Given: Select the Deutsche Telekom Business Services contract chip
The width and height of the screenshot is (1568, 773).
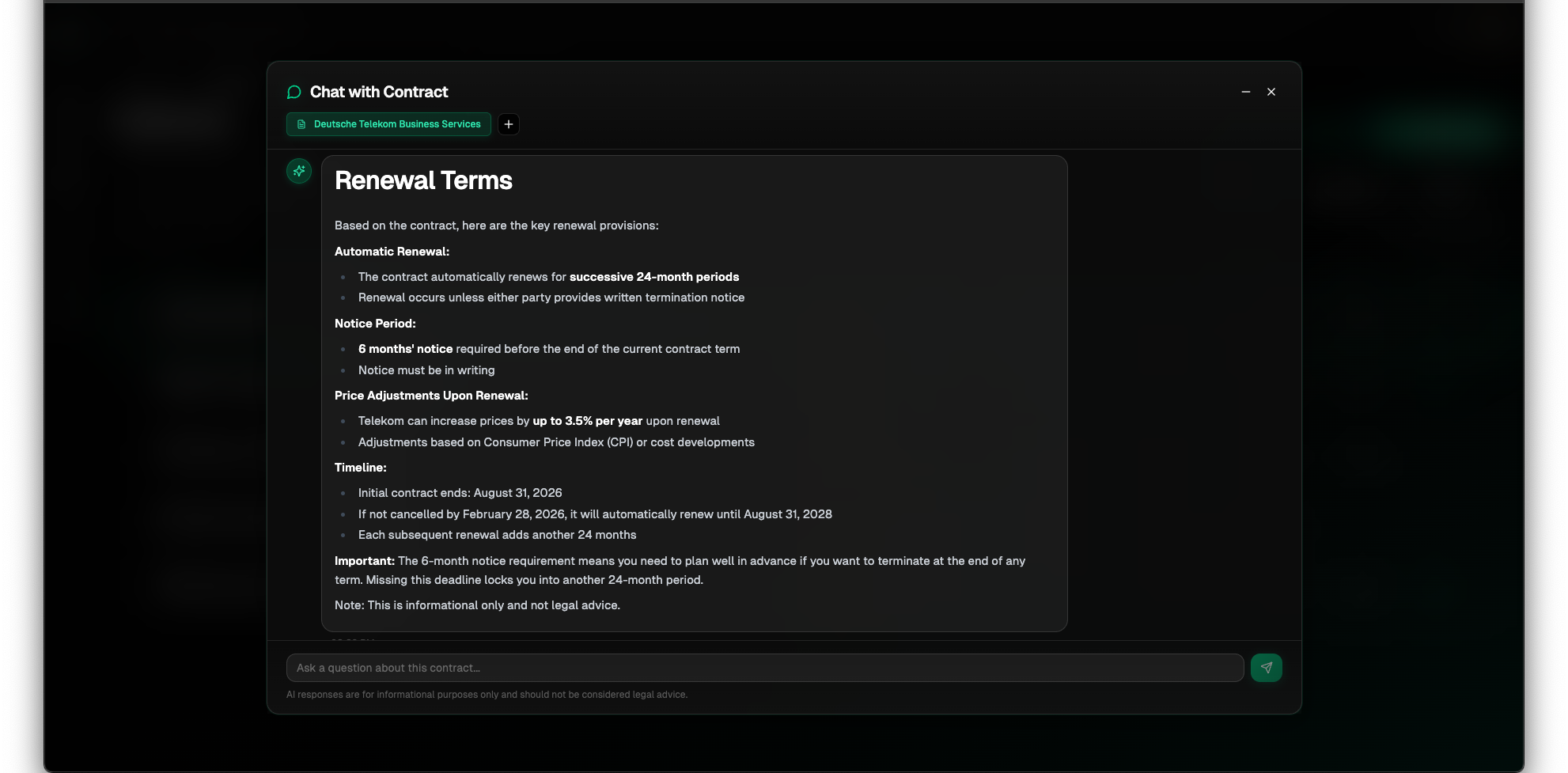Looking at the screenshot, I should click(x=388, y=124).
